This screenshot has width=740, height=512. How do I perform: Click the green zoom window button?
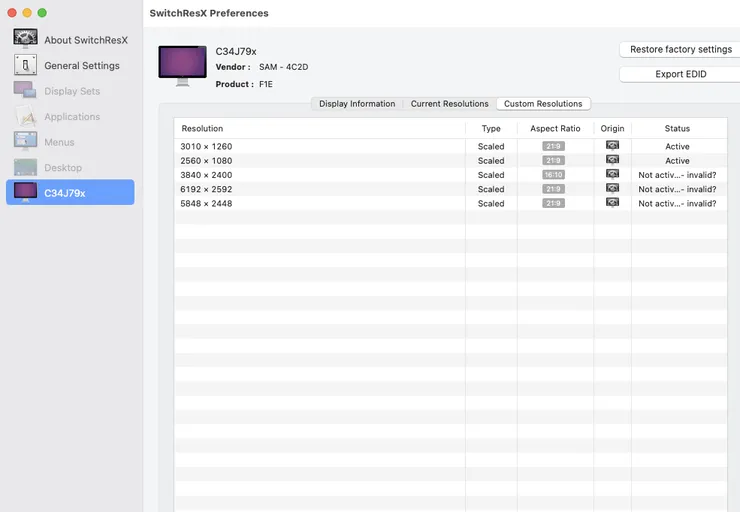pos(42,13)
